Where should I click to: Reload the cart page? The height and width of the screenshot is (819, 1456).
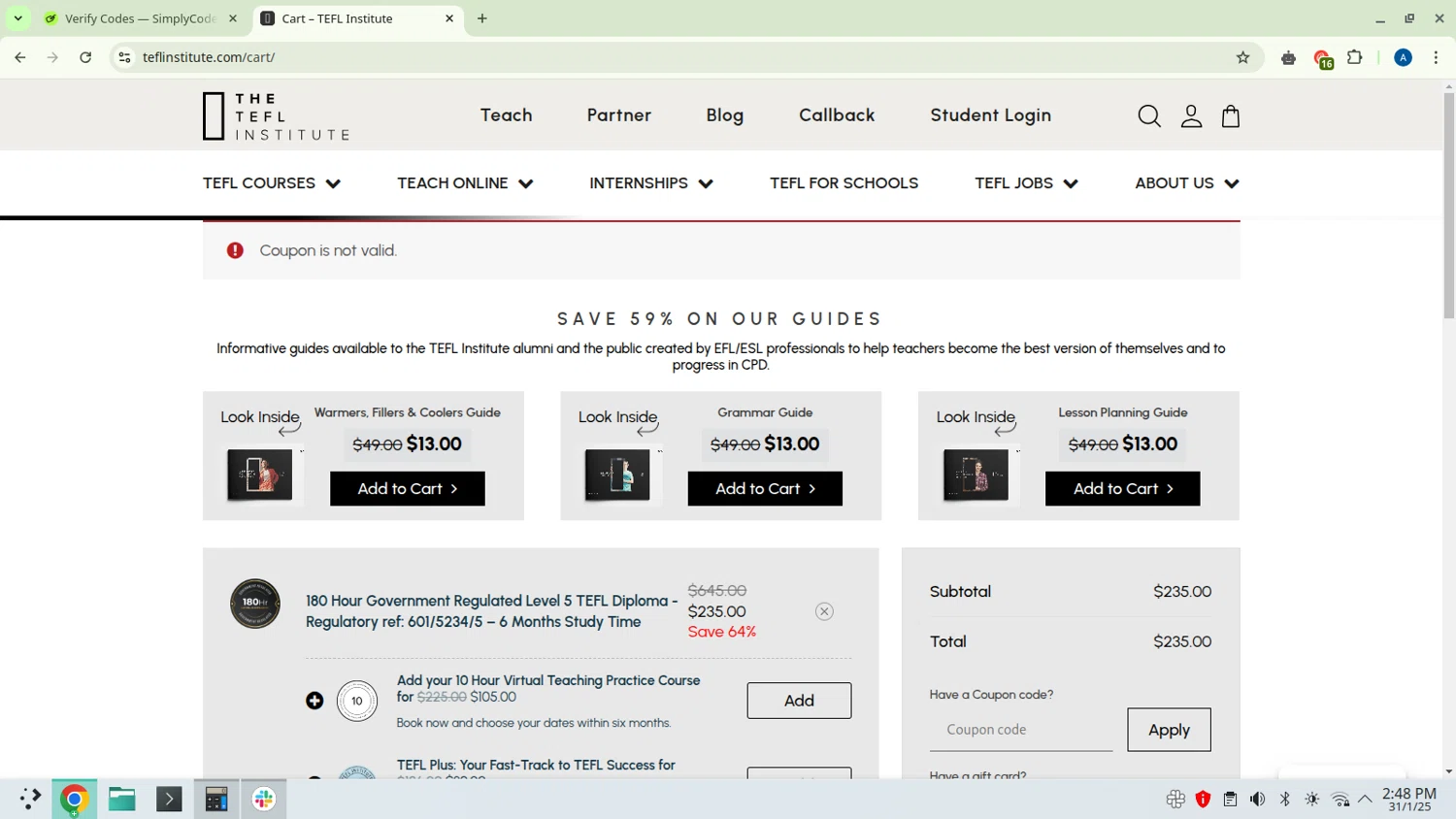85,57
